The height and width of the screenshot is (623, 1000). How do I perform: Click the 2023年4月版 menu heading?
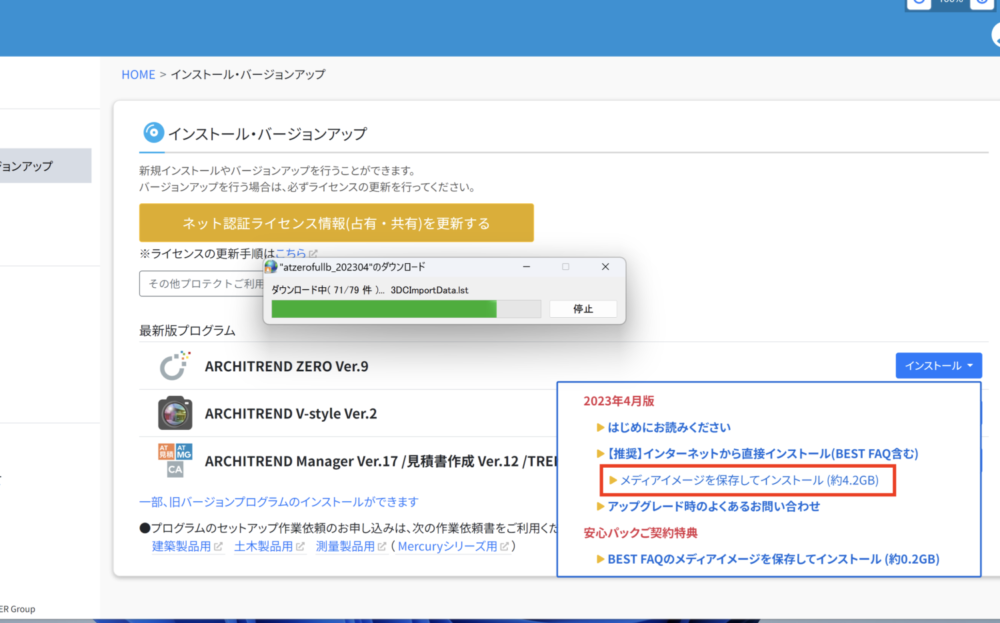[619, 401]
